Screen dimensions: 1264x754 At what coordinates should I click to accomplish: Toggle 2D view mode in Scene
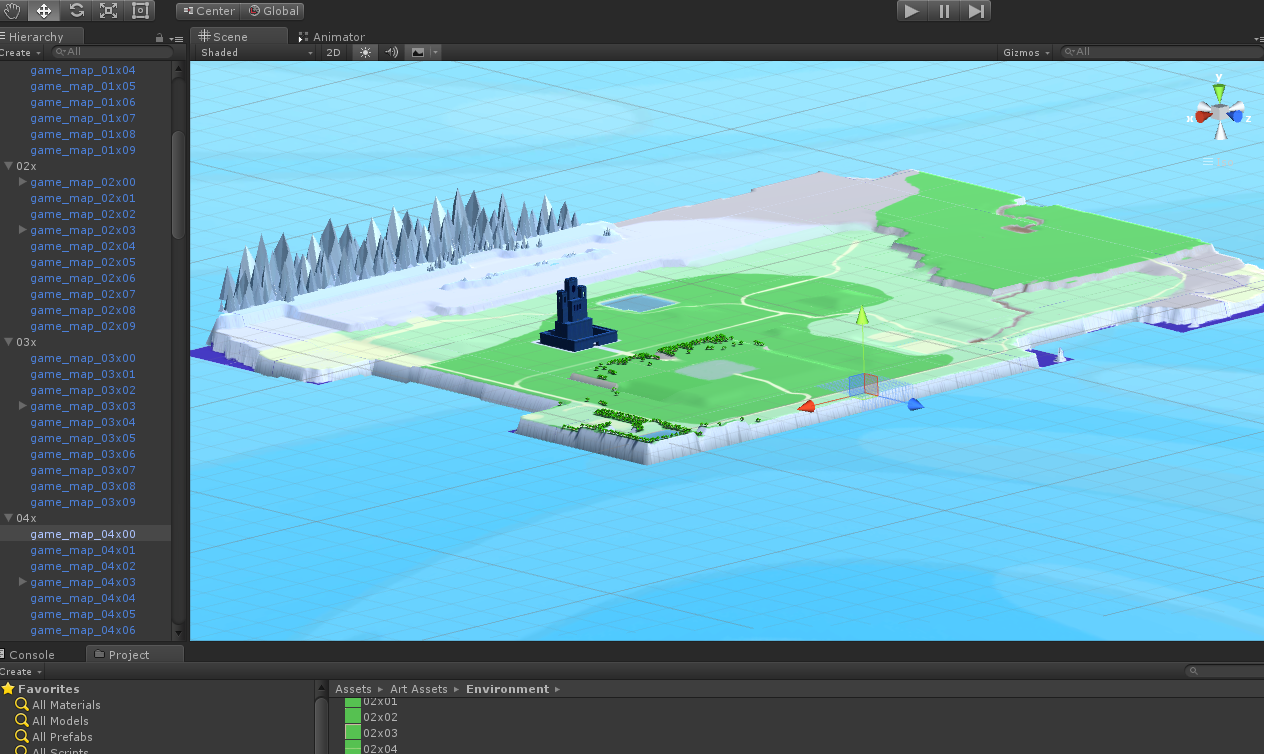pyautogui.click(x=333, y=52)
